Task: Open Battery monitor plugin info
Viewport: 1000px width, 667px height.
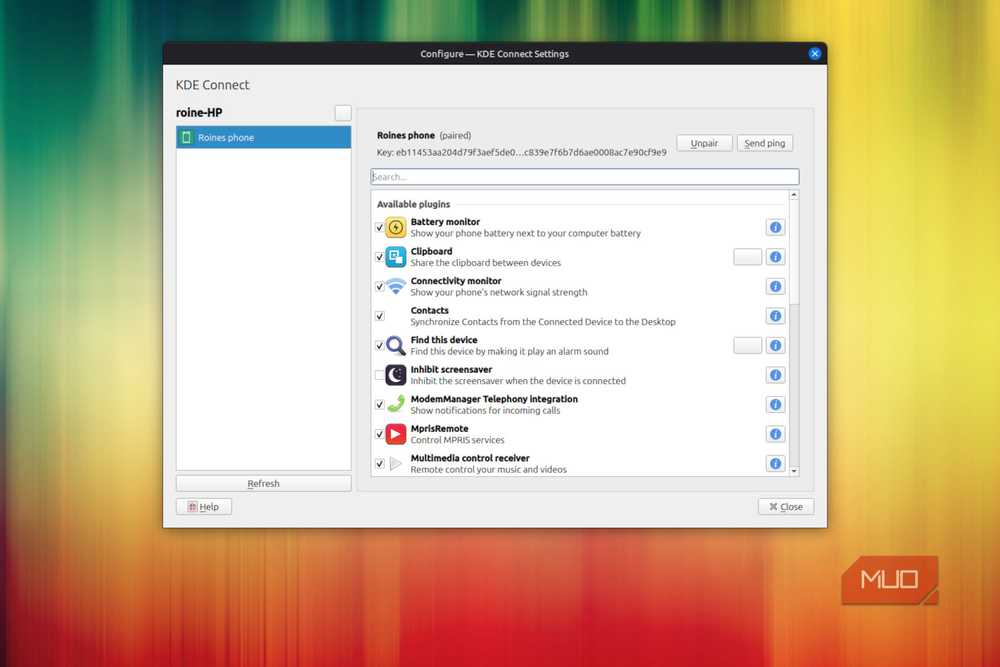Action: [775, 228]
